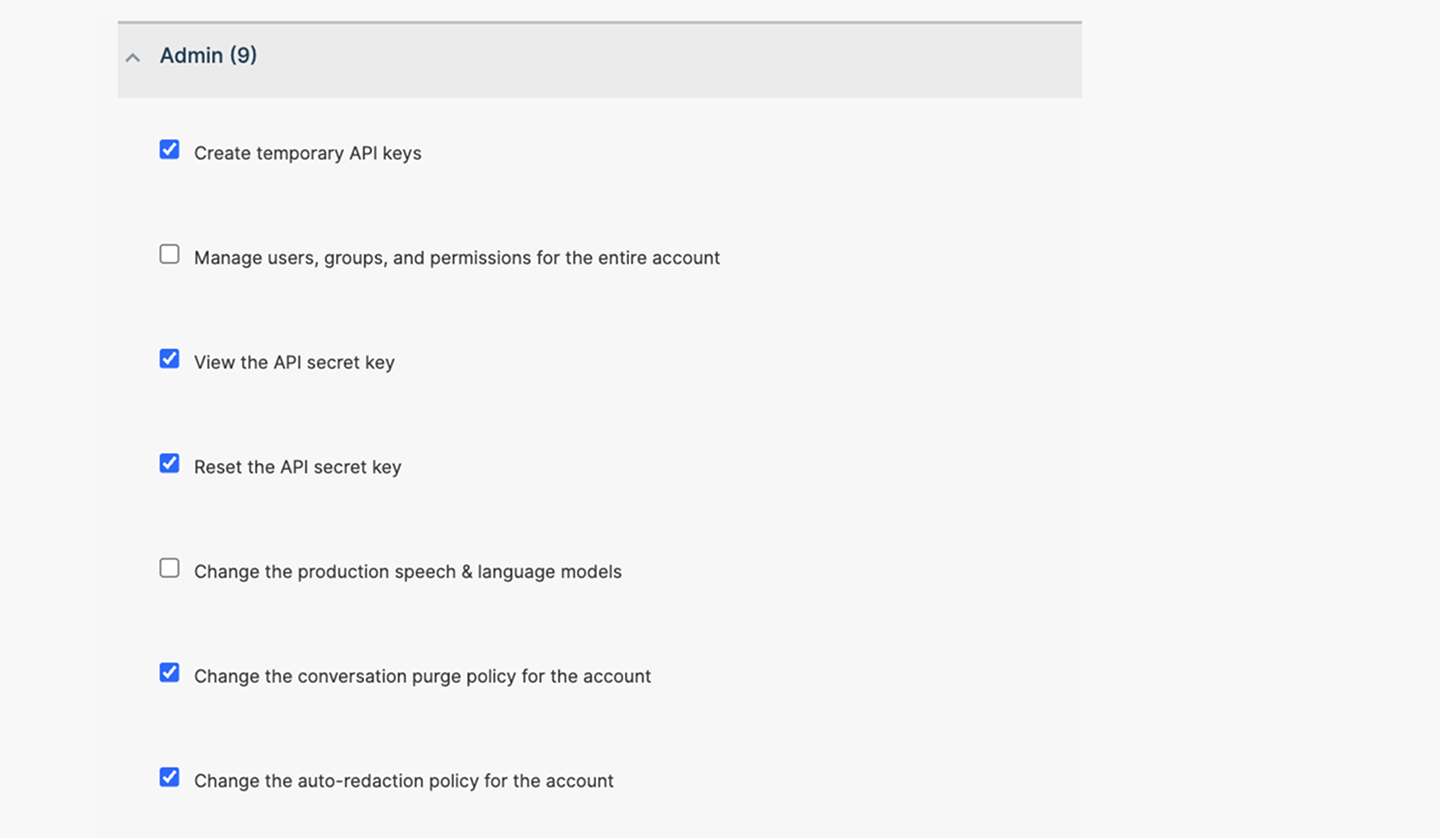Screen dimensions: 1440x838
Task: Click the "Admin" section heading word
Action: click(x=191, y=56)
